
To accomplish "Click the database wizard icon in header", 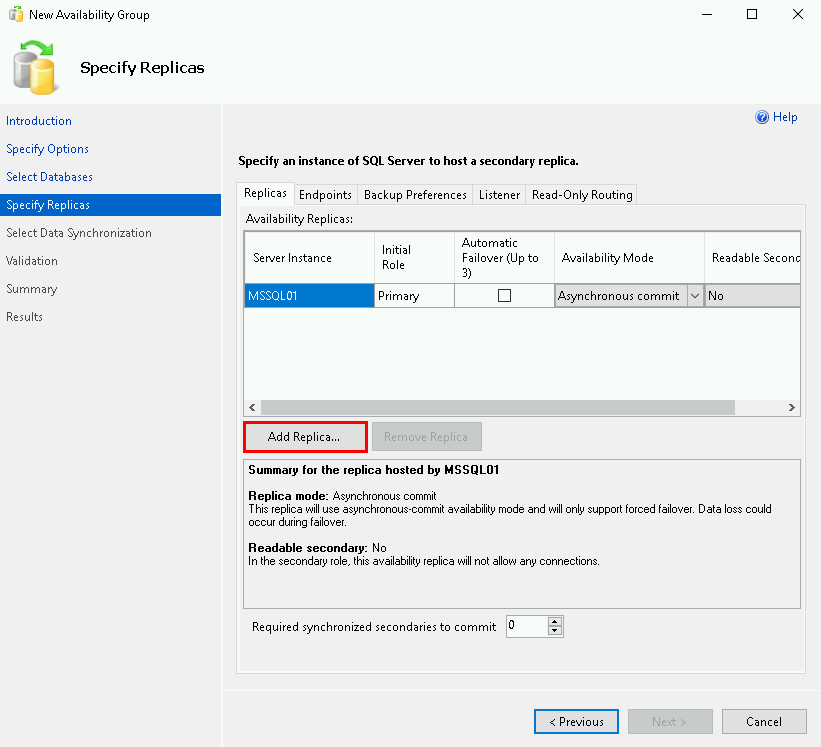I will click(35, 67).
